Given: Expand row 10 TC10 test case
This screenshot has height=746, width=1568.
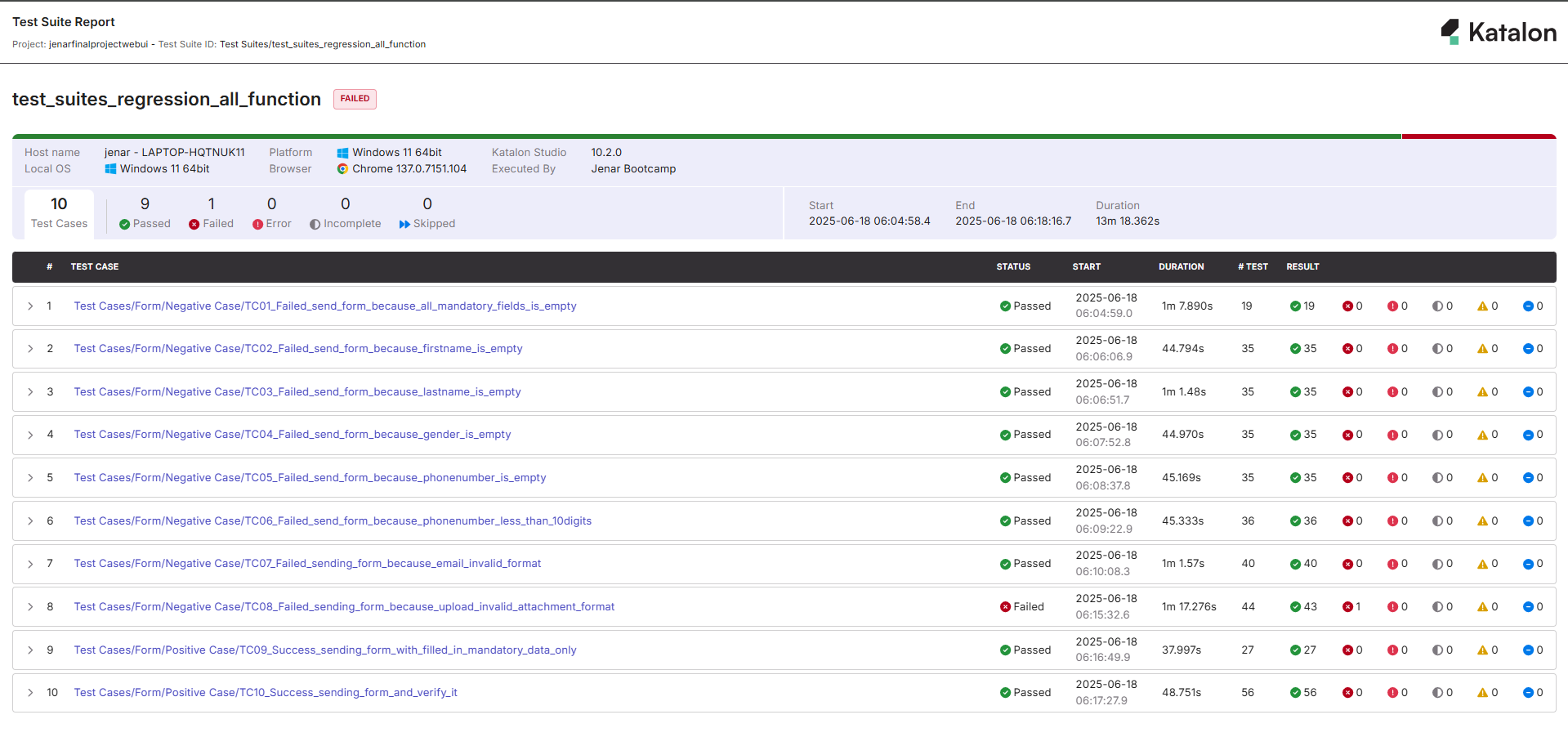Looking at the screenshot, I should click(x=30, y=693).
